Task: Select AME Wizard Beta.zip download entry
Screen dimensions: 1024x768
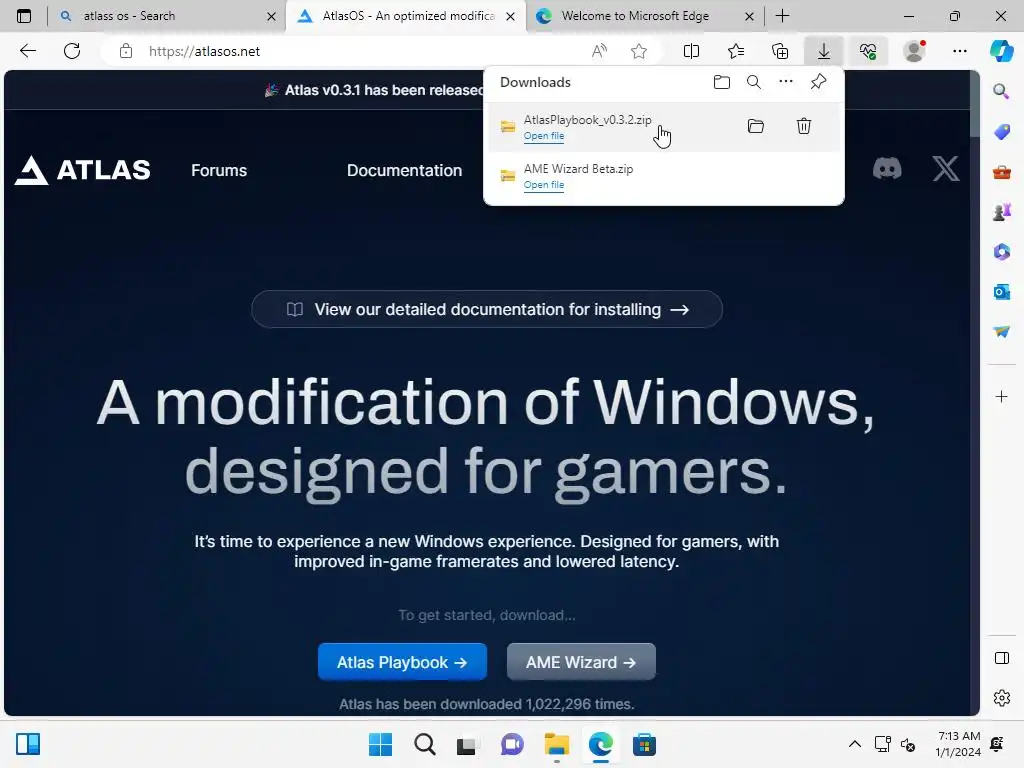Action: 664,176
